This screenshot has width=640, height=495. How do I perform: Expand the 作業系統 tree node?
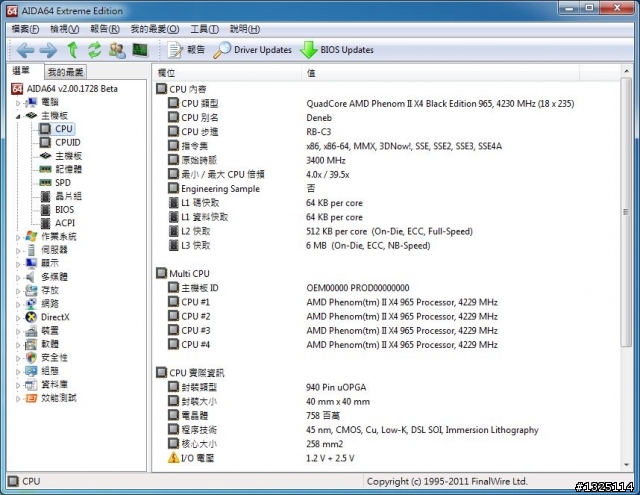coord(18,237)
